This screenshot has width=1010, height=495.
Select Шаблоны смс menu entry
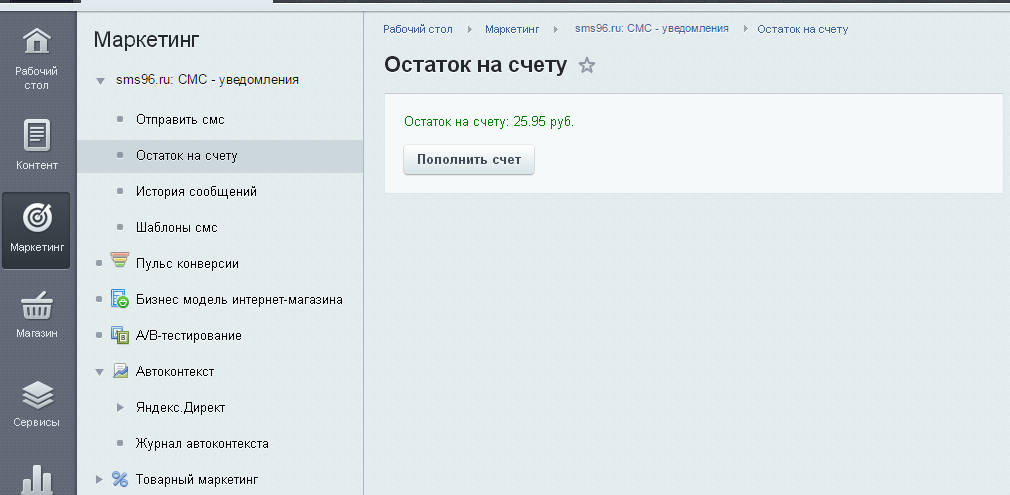point(176,227)
